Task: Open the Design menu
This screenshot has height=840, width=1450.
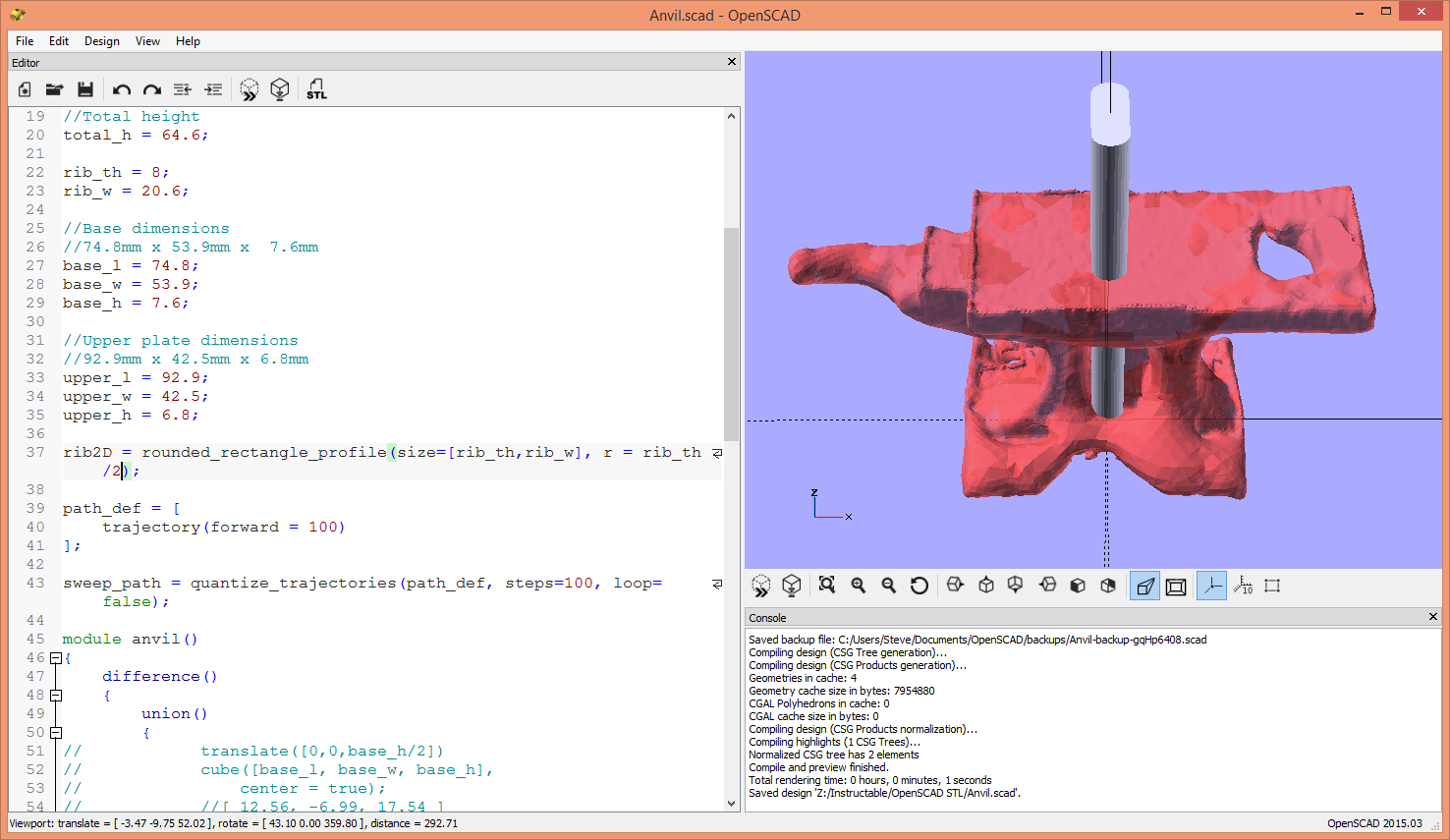Action: 102,41
